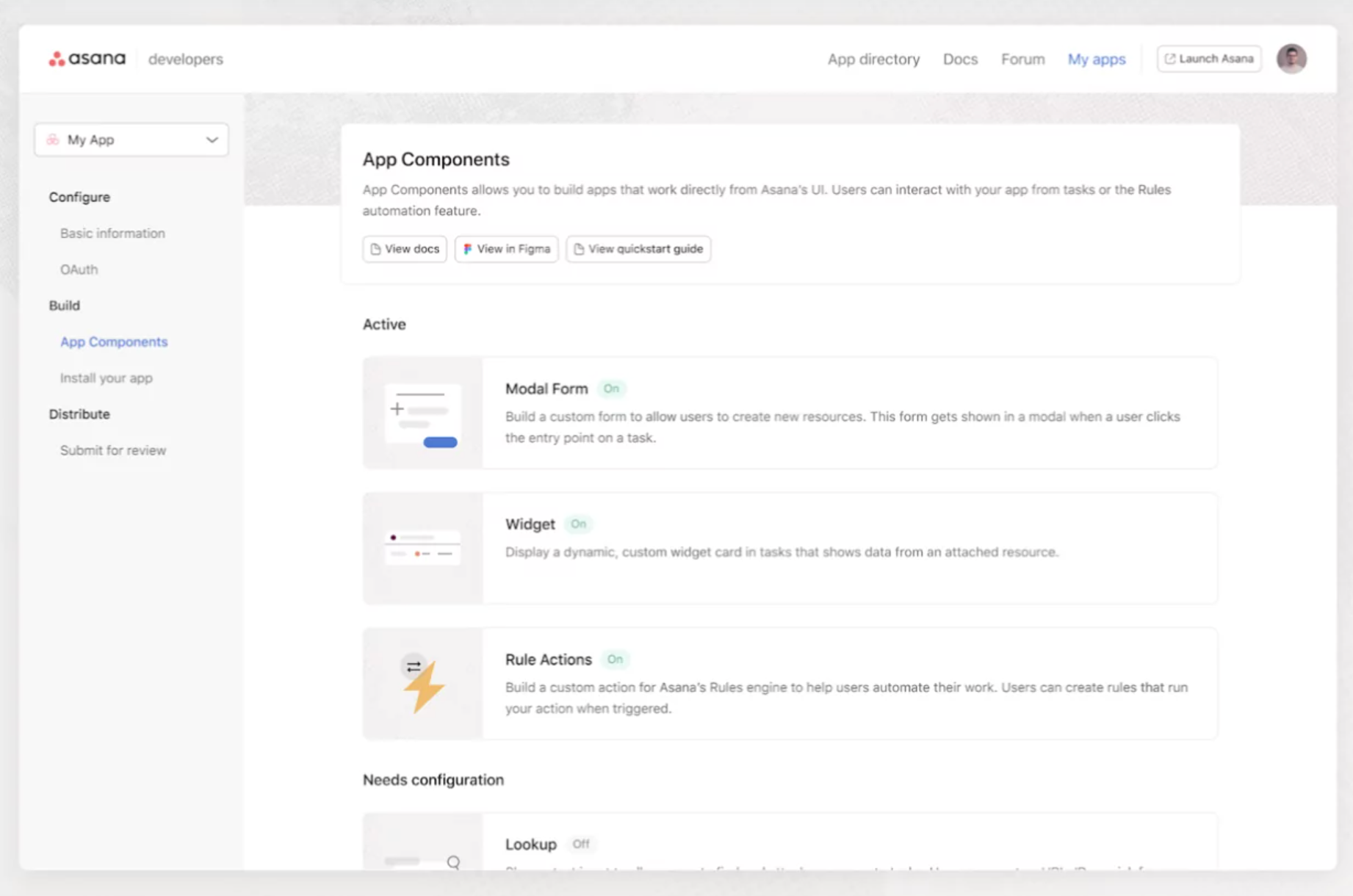This screenshot has height=896, width=1353.
Task: Click the Widget illustration thumbnail
Action: (423, 549)
